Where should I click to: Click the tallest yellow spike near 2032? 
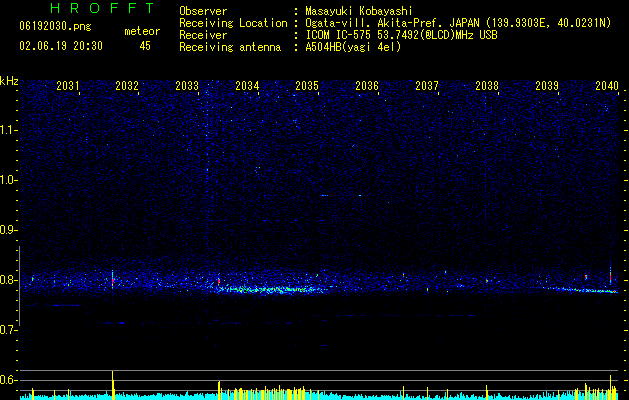113,385
